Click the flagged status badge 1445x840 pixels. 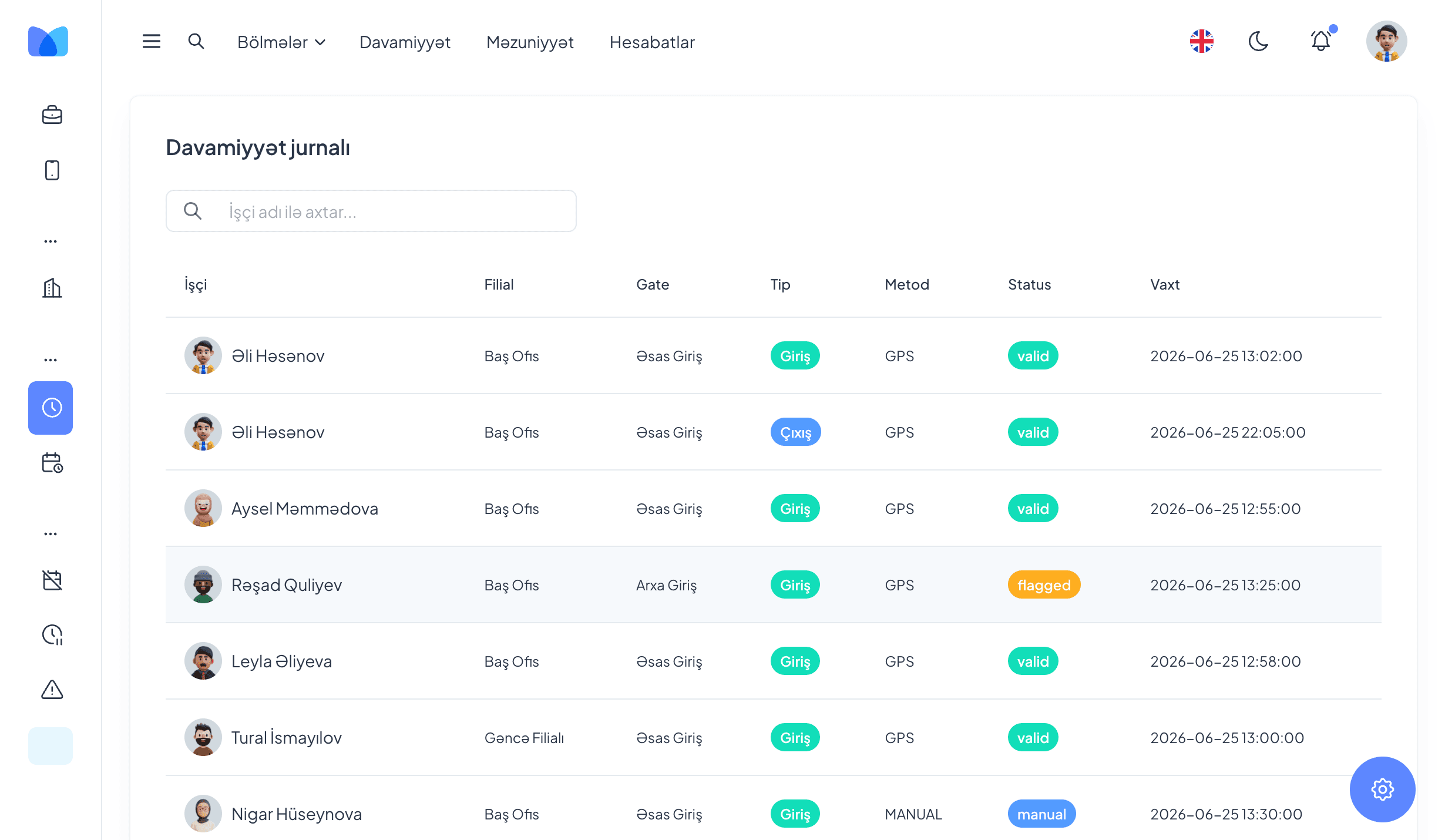coord(1044,585)
